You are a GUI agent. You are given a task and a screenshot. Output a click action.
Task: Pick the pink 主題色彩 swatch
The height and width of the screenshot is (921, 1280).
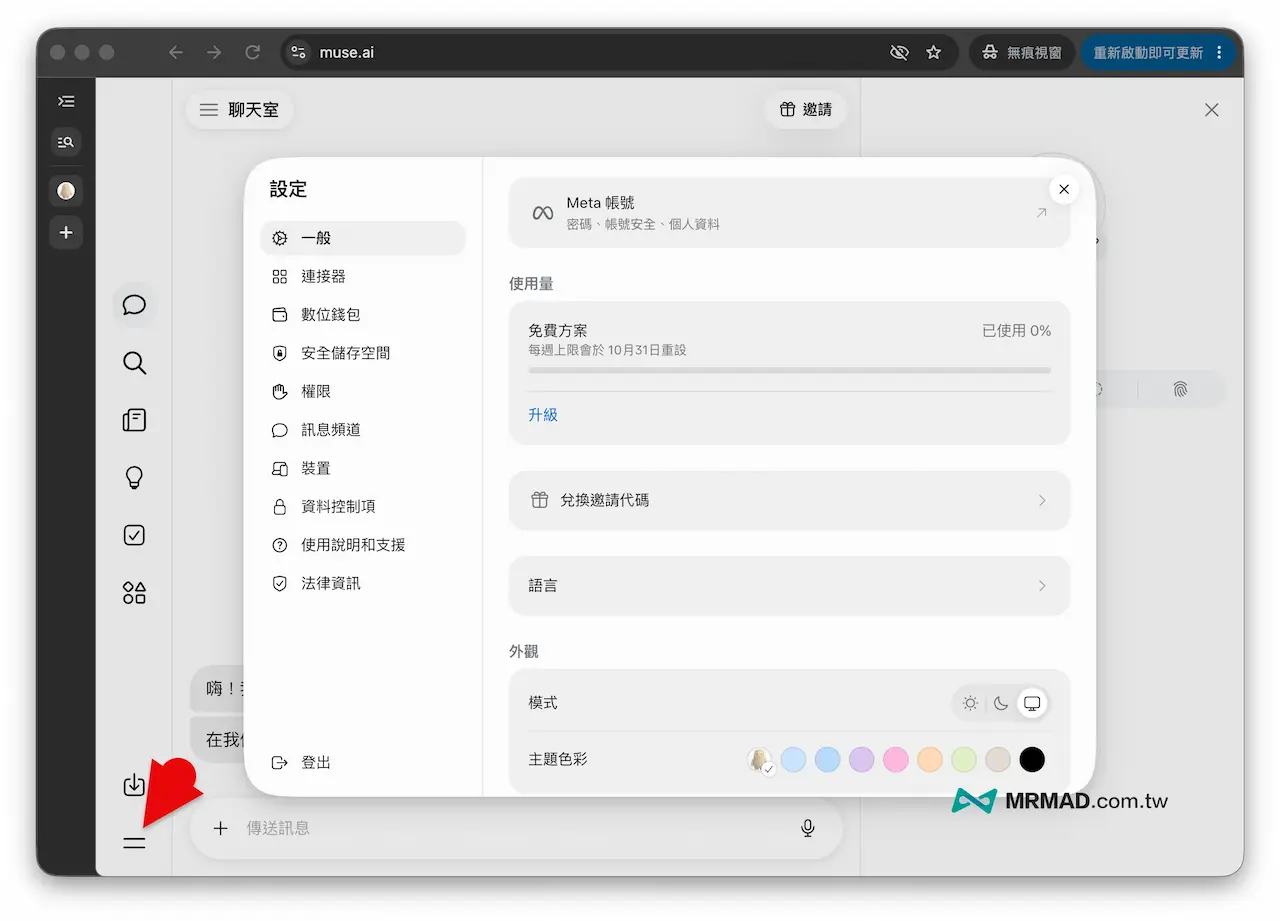896,760
